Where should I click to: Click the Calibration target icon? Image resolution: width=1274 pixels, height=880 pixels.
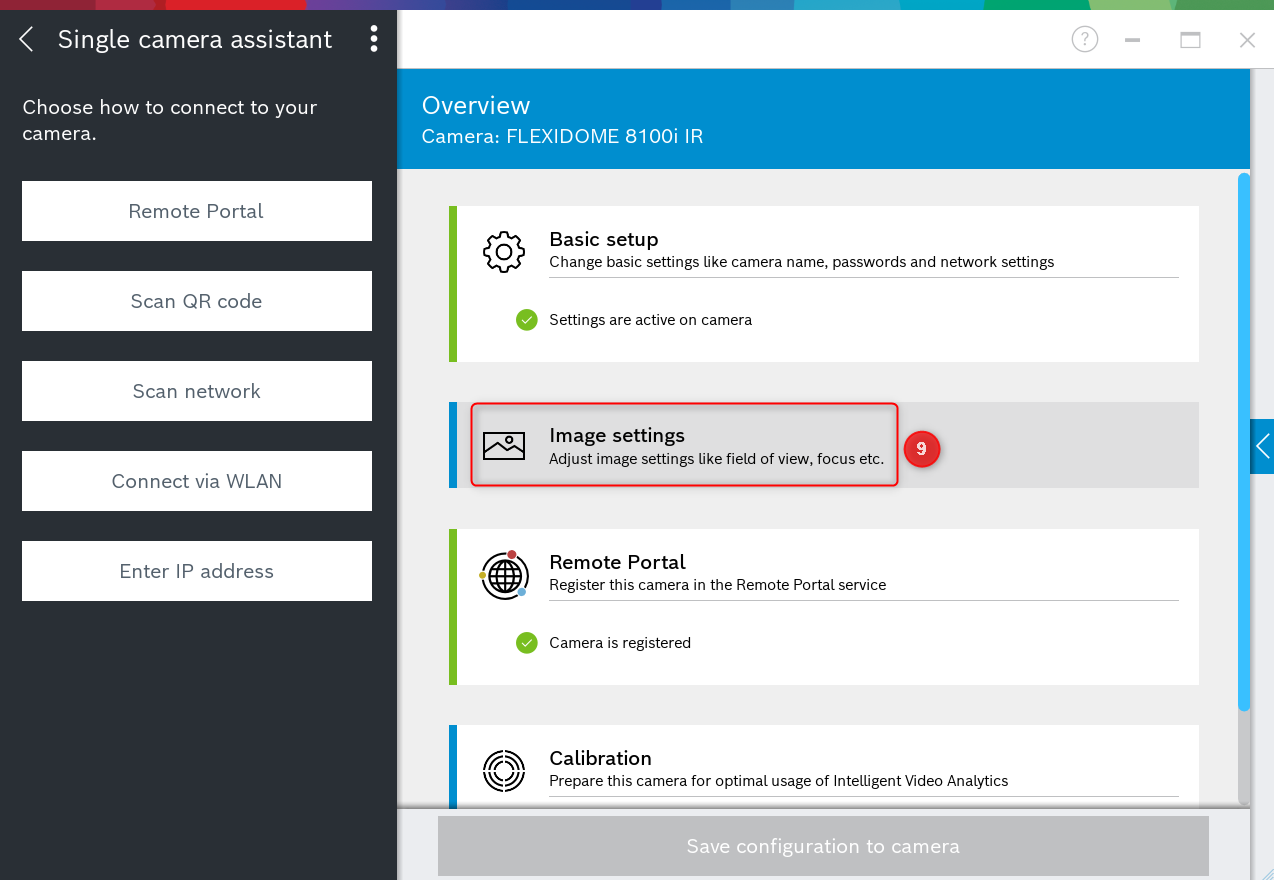504,770
